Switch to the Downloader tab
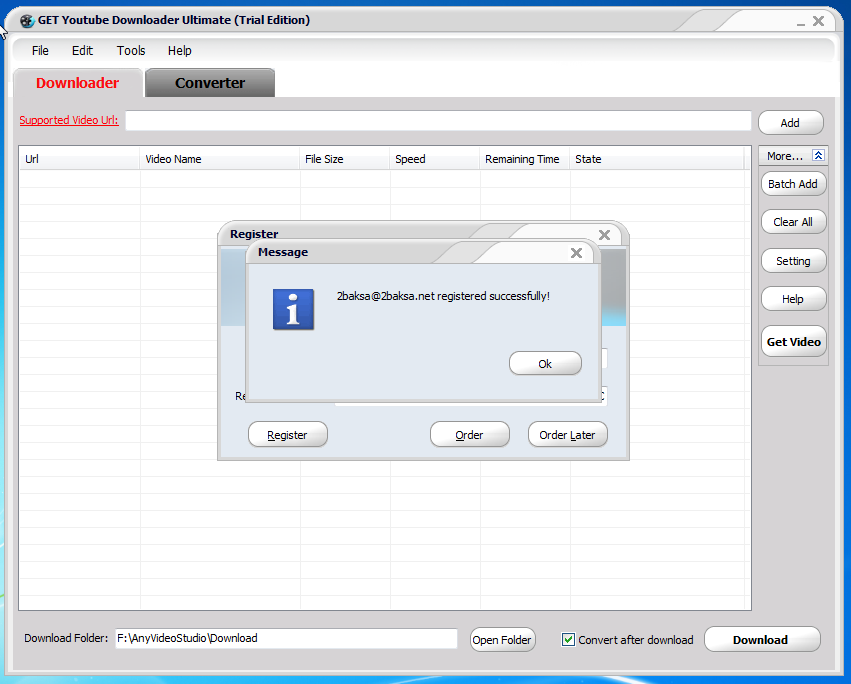The image size is (851, 684). tap(78, 83)
